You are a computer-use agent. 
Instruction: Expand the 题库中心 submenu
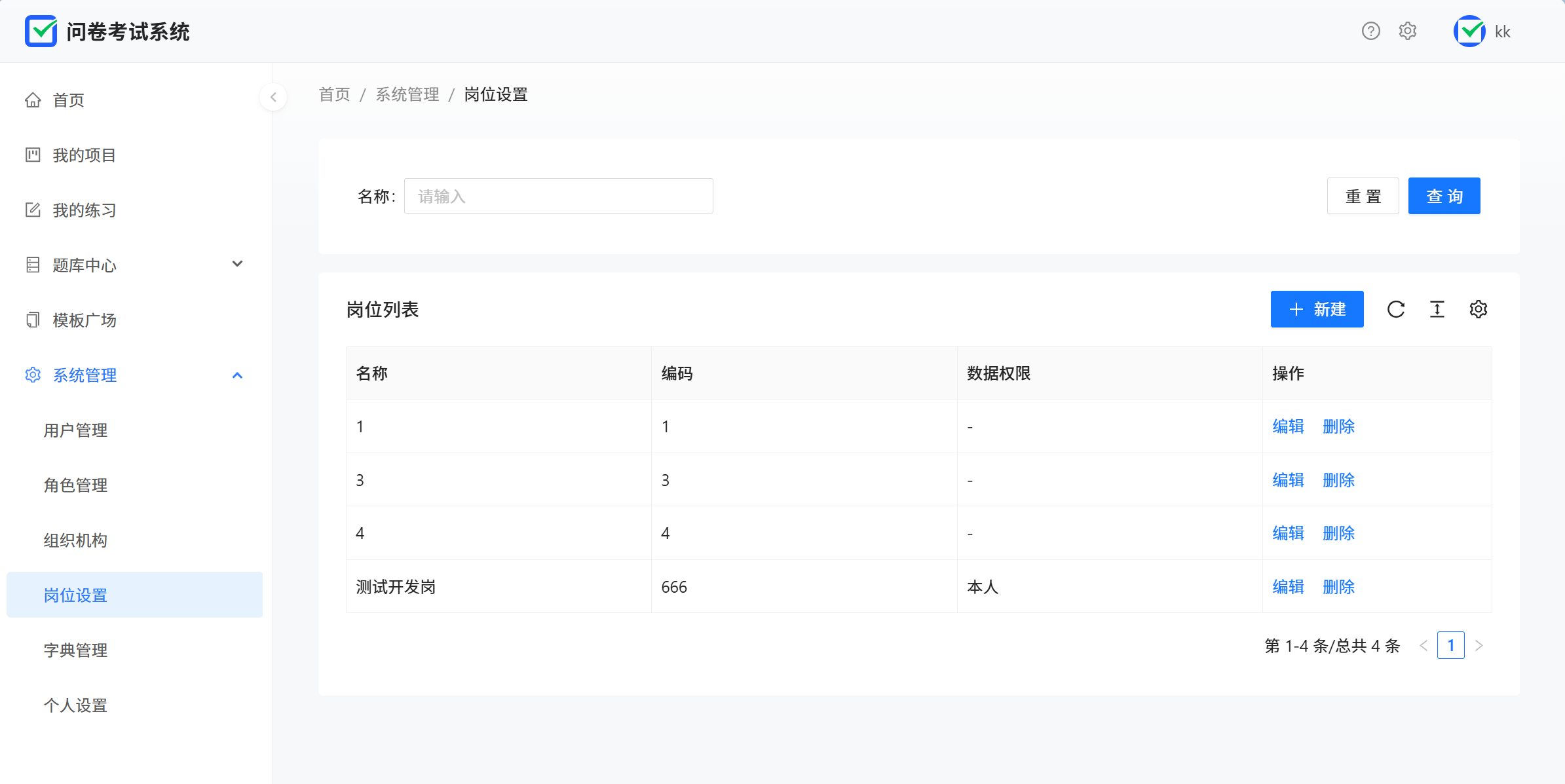coord(237,265)
